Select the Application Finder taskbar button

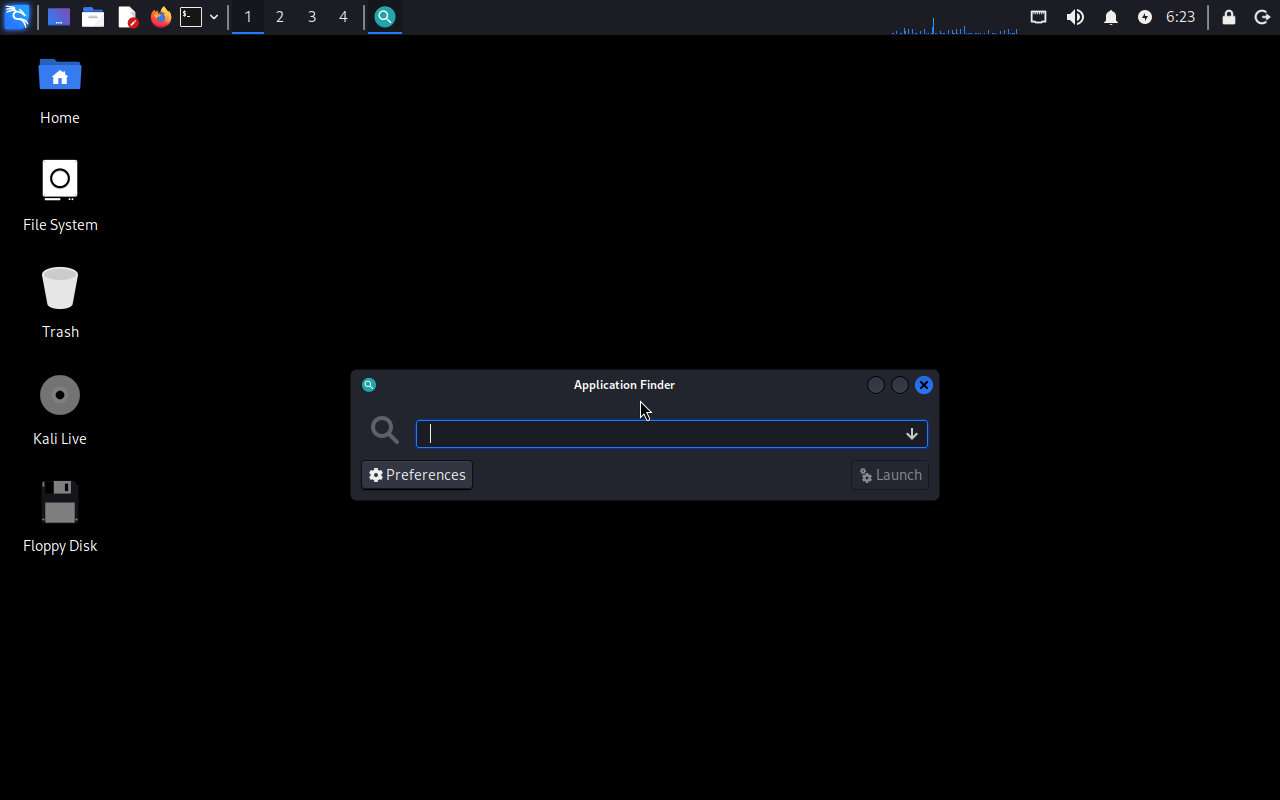[x=385, y=17]
